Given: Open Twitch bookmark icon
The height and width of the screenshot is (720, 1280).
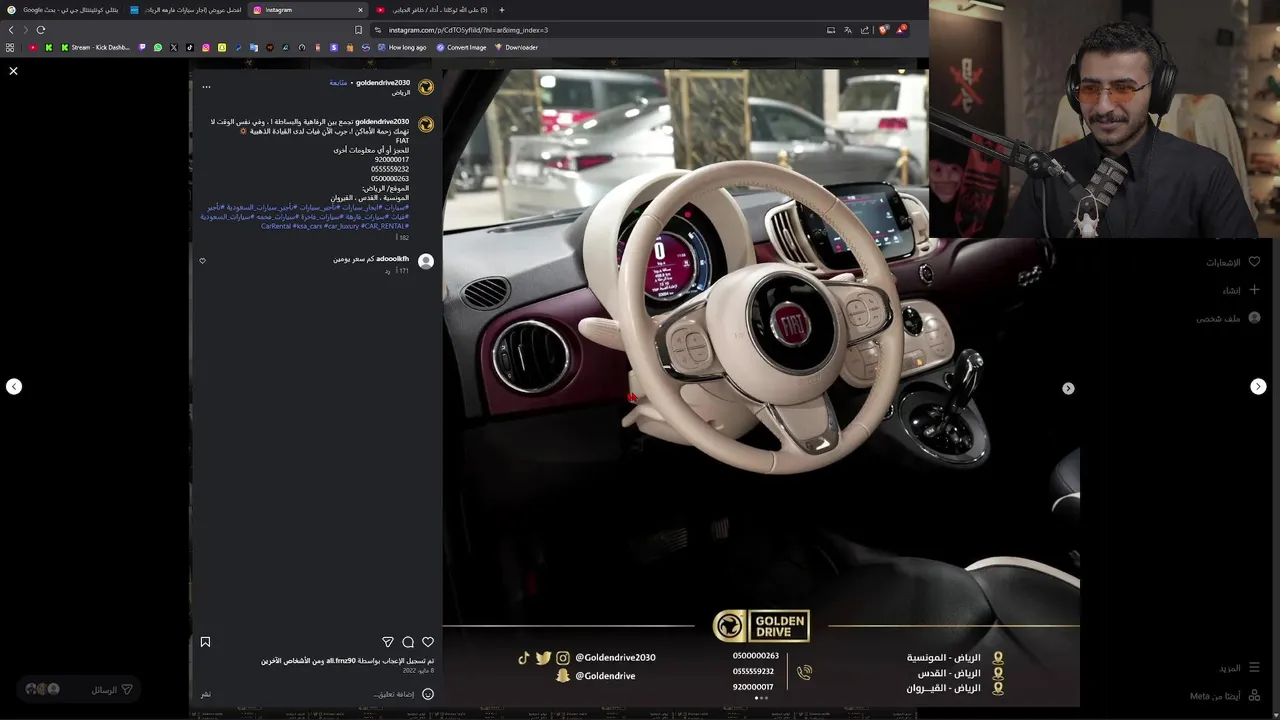Looking at the screenshot, I should (x=142, y=47).
